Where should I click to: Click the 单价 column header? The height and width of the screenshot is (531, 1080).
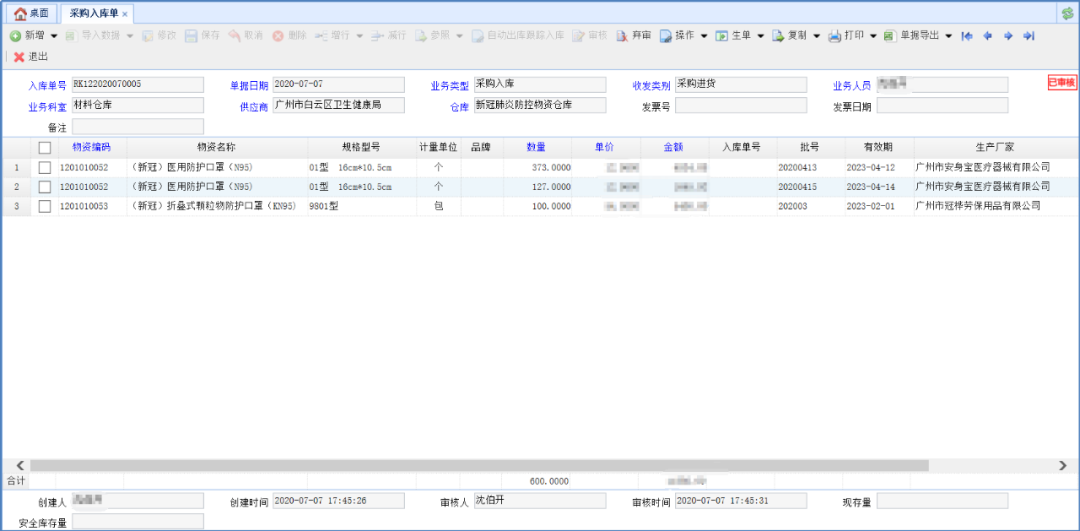(605, 147)
